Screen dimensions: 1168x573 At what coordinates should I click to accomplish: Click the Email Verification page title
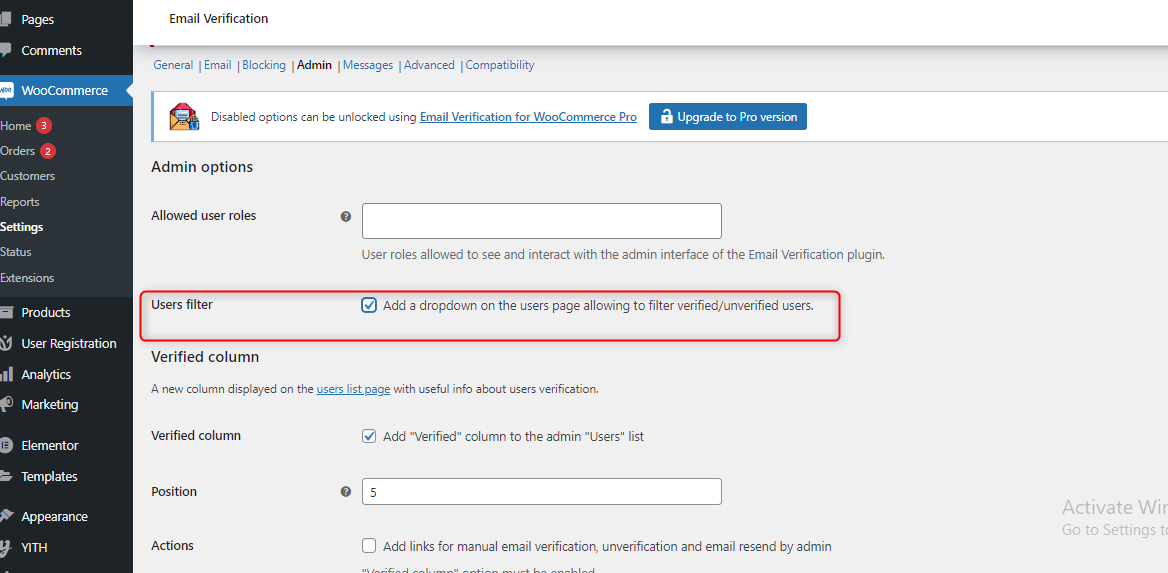pos(219,19)
